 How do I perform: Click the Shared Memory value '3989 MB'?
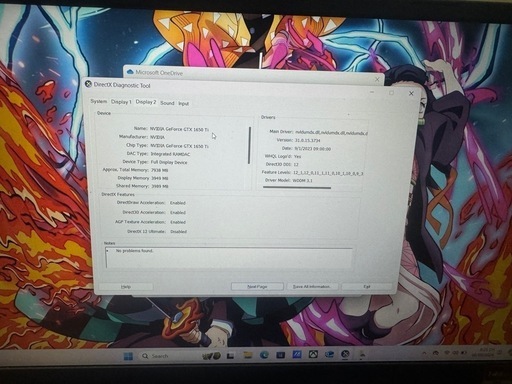(160, 186)
